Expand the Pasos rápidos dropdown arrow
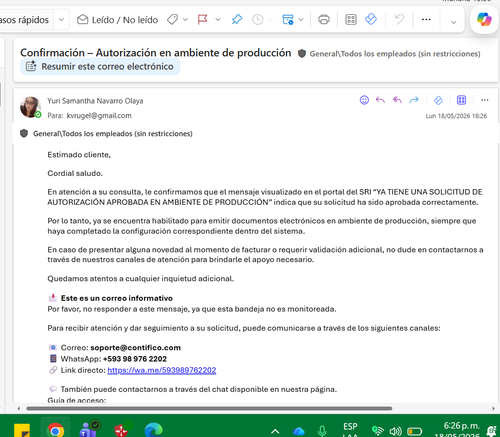This screenshot has height=437, width=500. (61, 20)
